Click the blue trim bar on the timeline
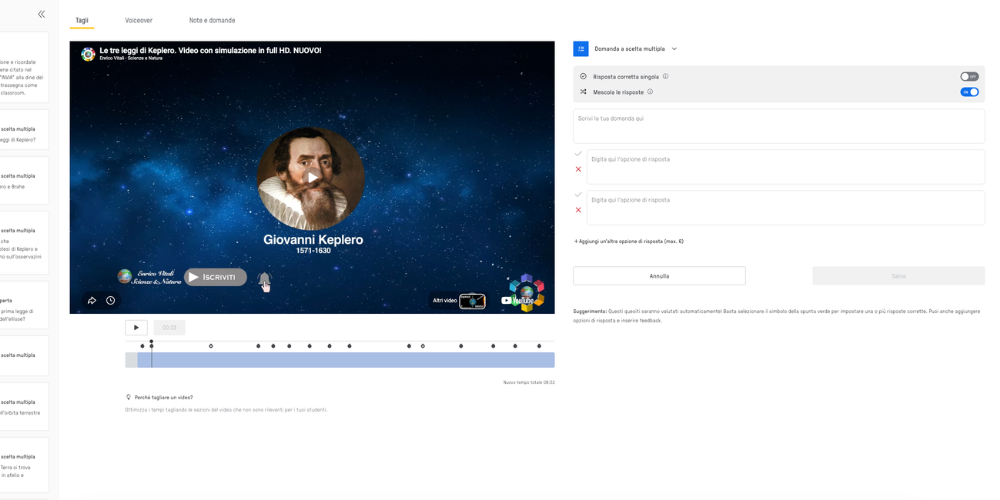The height and width of the screenshot is (500, 1000). (346, 360)
